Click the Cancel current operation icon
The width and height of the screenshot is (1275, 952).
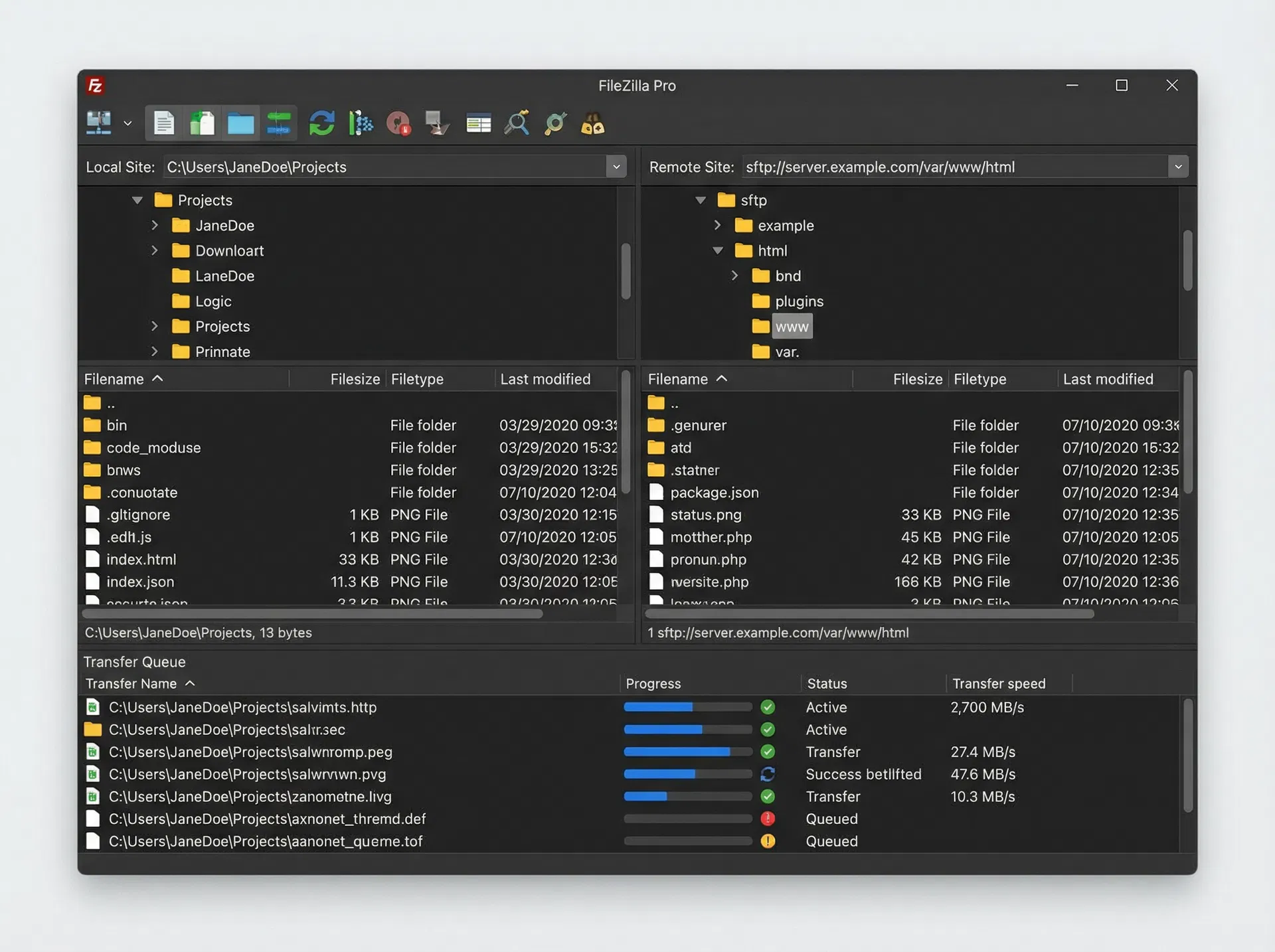pyautogui.click(x=398, y=123)
